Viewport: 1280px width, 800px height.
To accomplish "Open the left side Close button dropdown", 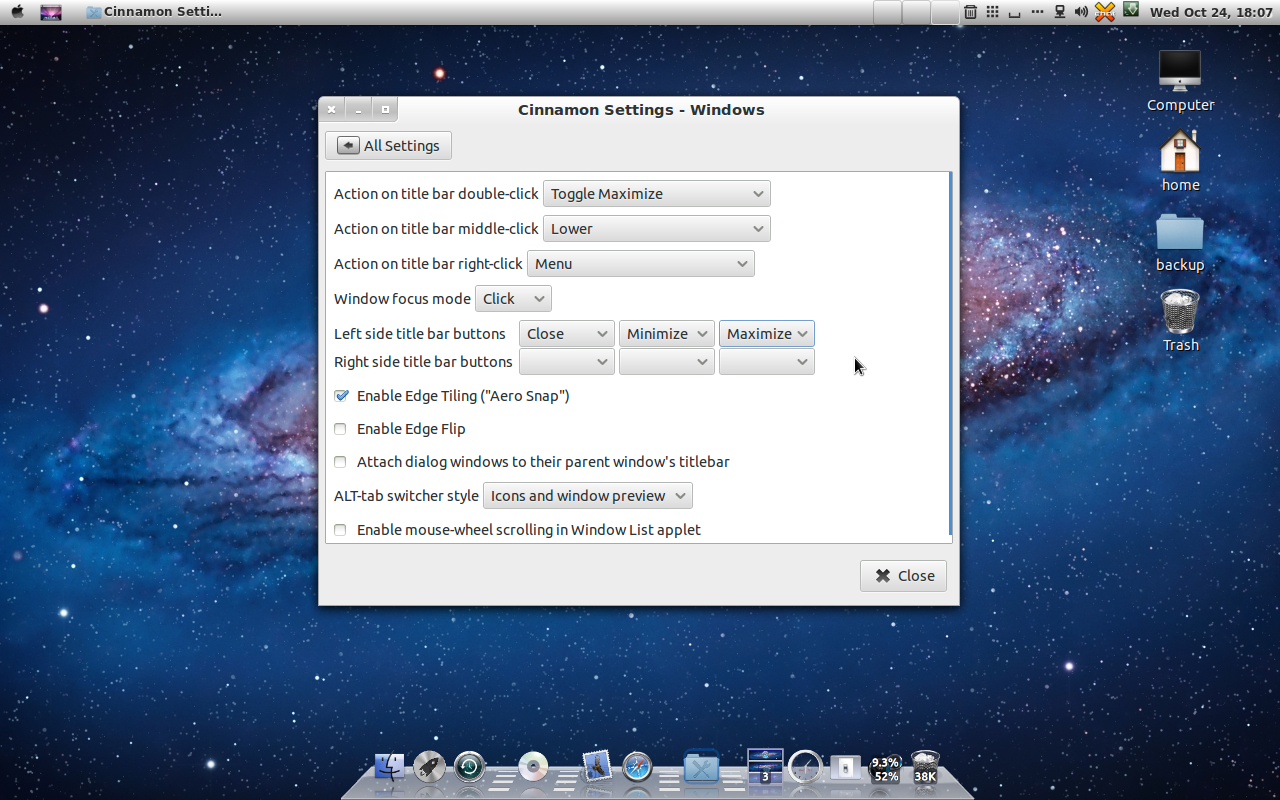I will point(567,334).
